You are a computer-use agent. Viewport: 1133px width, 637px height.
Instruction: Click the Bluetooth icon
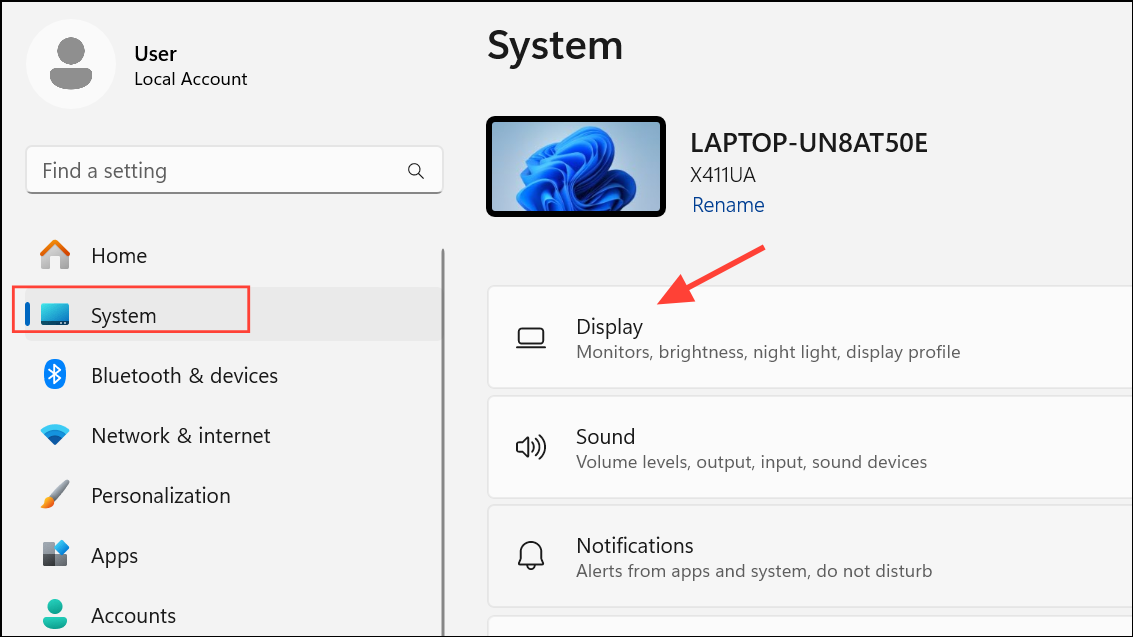click(x=55, y=375)
